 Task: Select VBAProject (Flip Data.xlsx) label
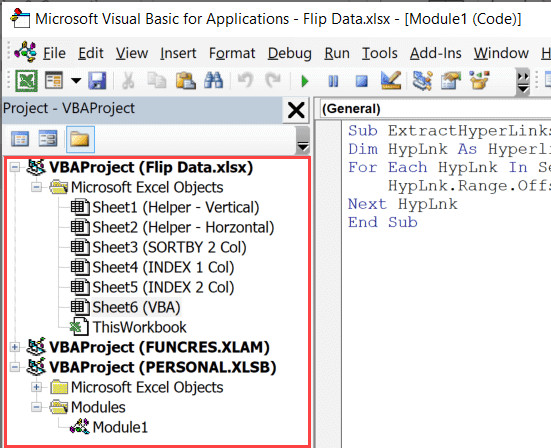pos(151,167)
